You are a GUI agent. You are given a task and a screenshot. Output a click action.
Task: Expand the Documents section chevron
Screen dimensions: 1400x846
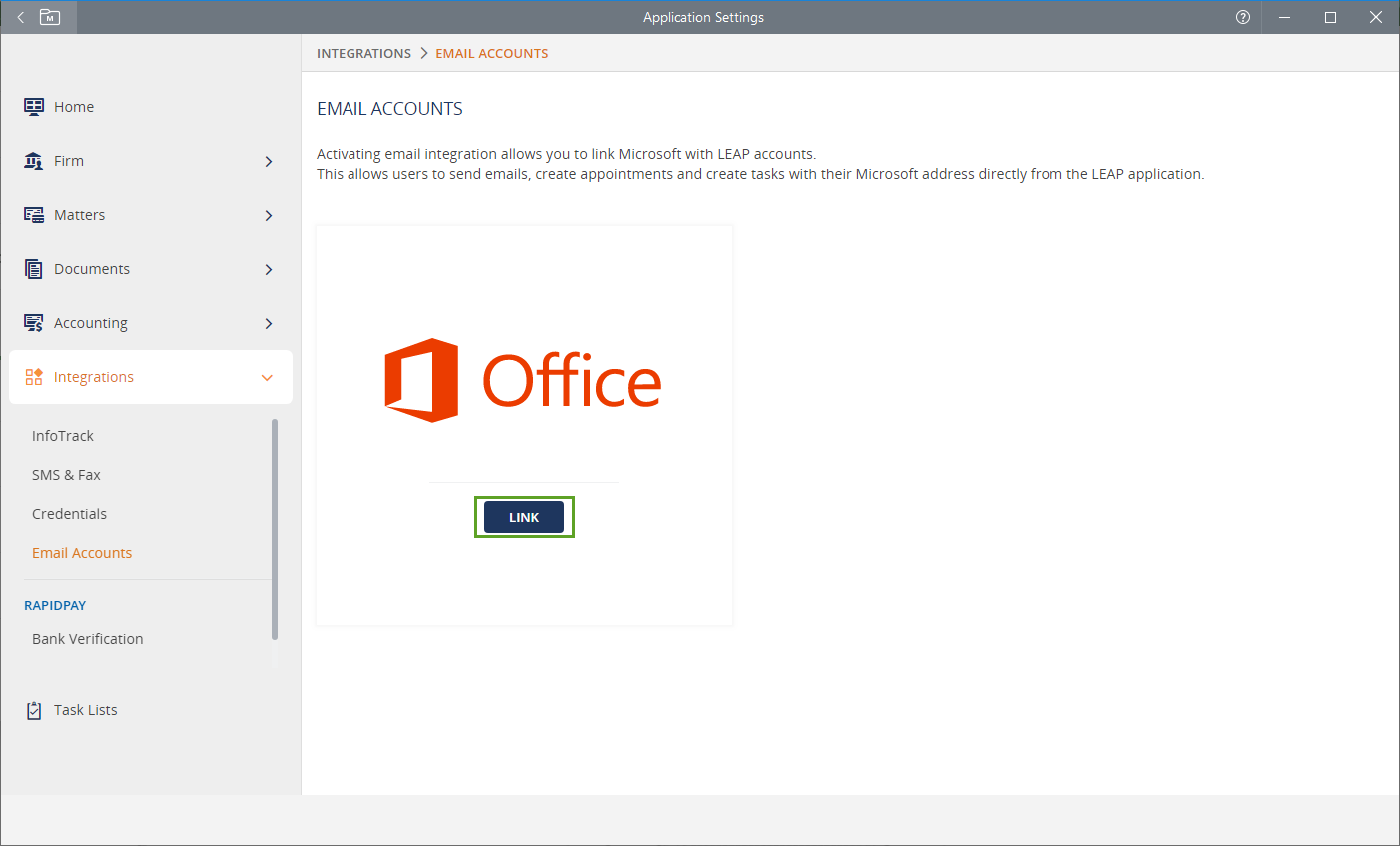point(268,269)
